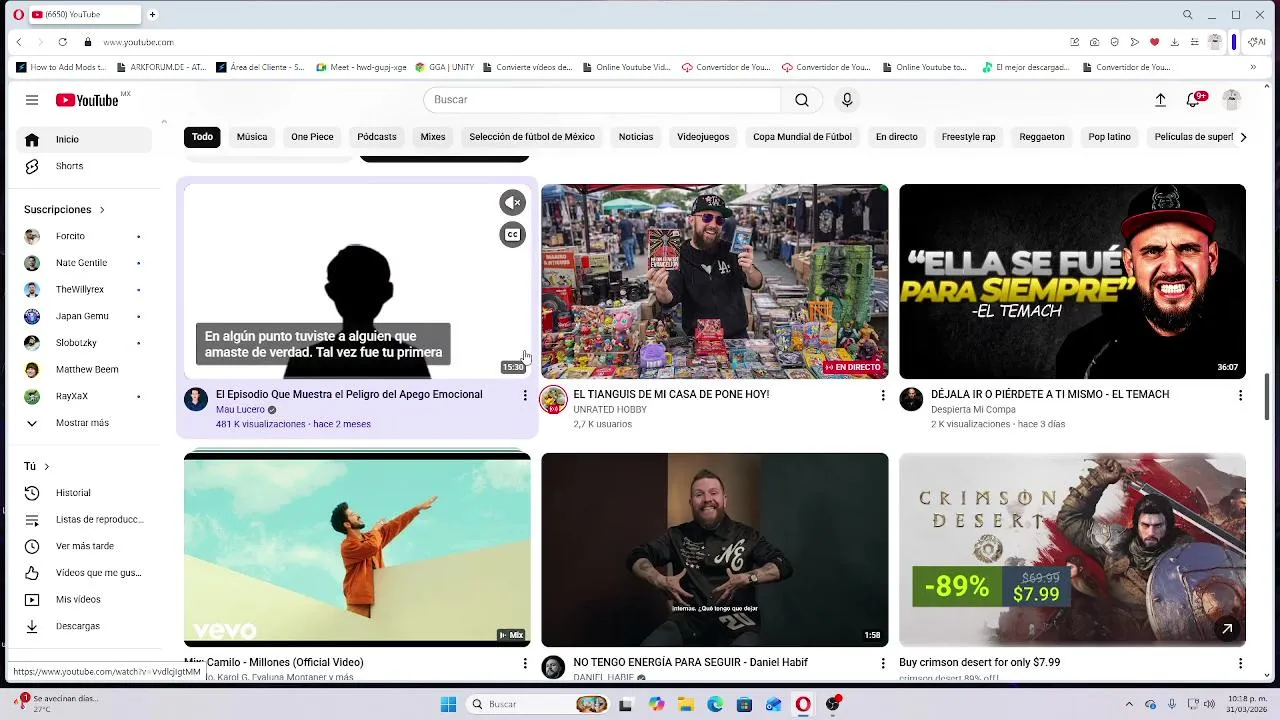
Task: Click the browser address bar
Action: (580, 42)
